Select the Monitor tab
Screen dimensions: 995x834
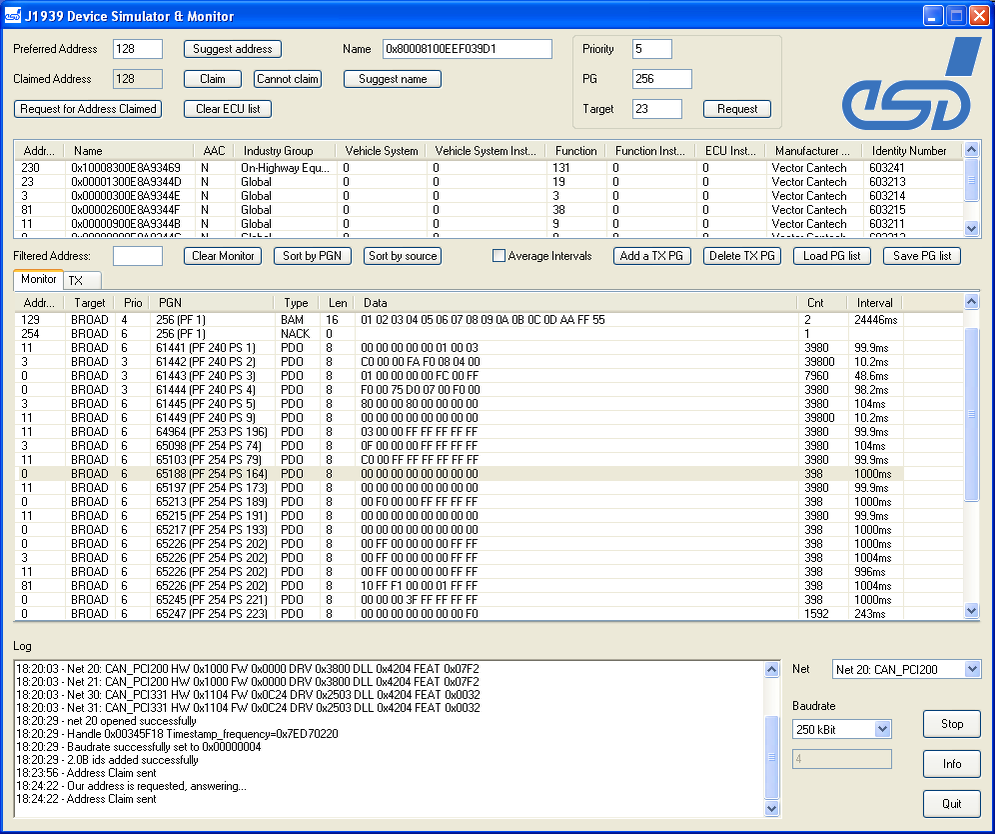click(x=39, y=280)
